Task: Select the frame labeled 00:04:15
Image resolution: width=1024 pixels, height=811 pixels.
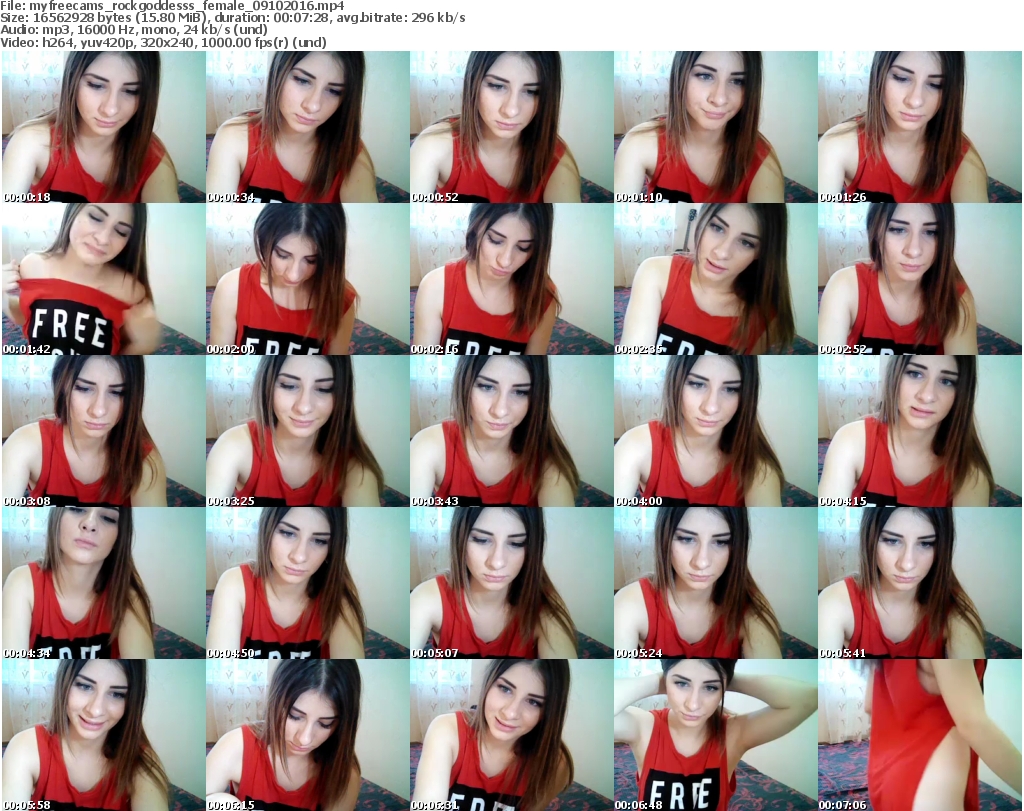Action: (x=920, y=431)
